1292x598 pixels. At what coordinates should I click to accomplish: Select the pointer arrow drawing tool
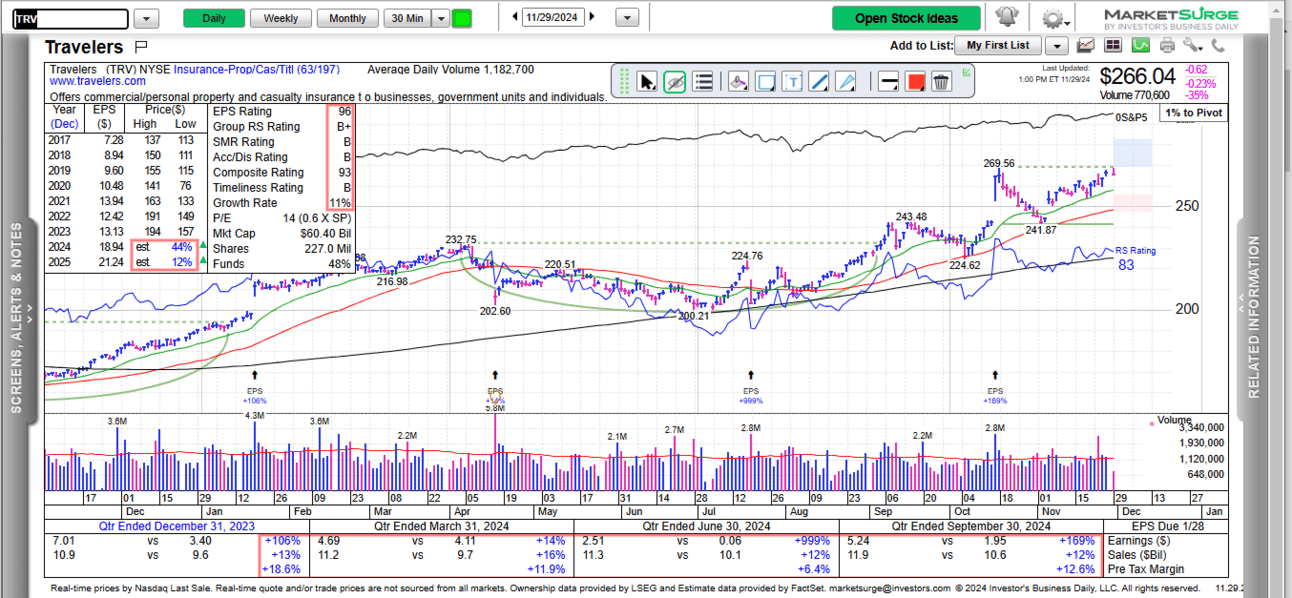(647, 82)
